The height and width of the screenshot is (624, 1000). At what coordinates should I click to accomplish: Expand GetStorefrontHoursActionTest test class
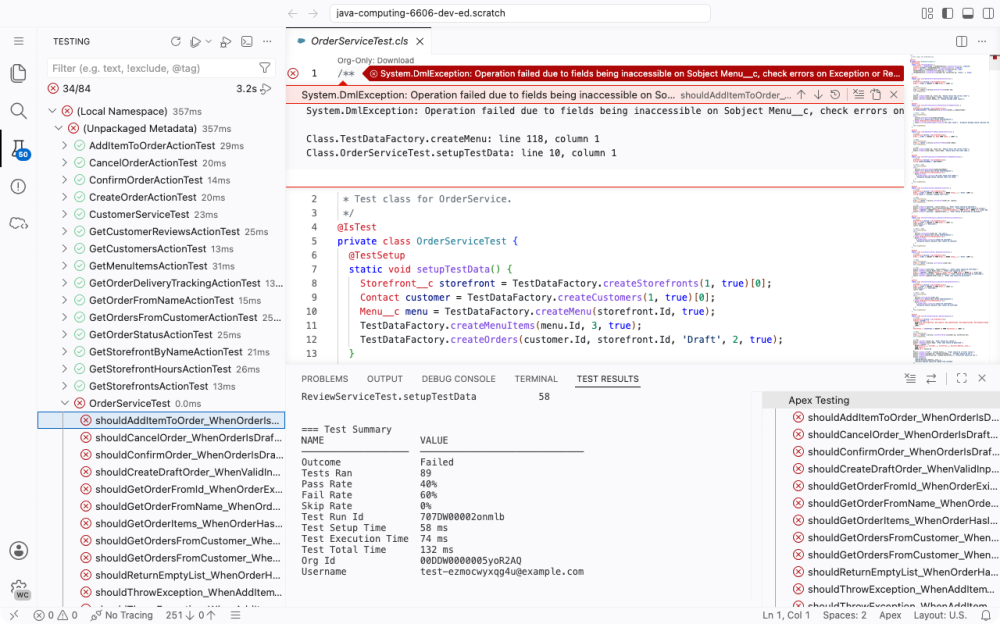coord(64,369)
